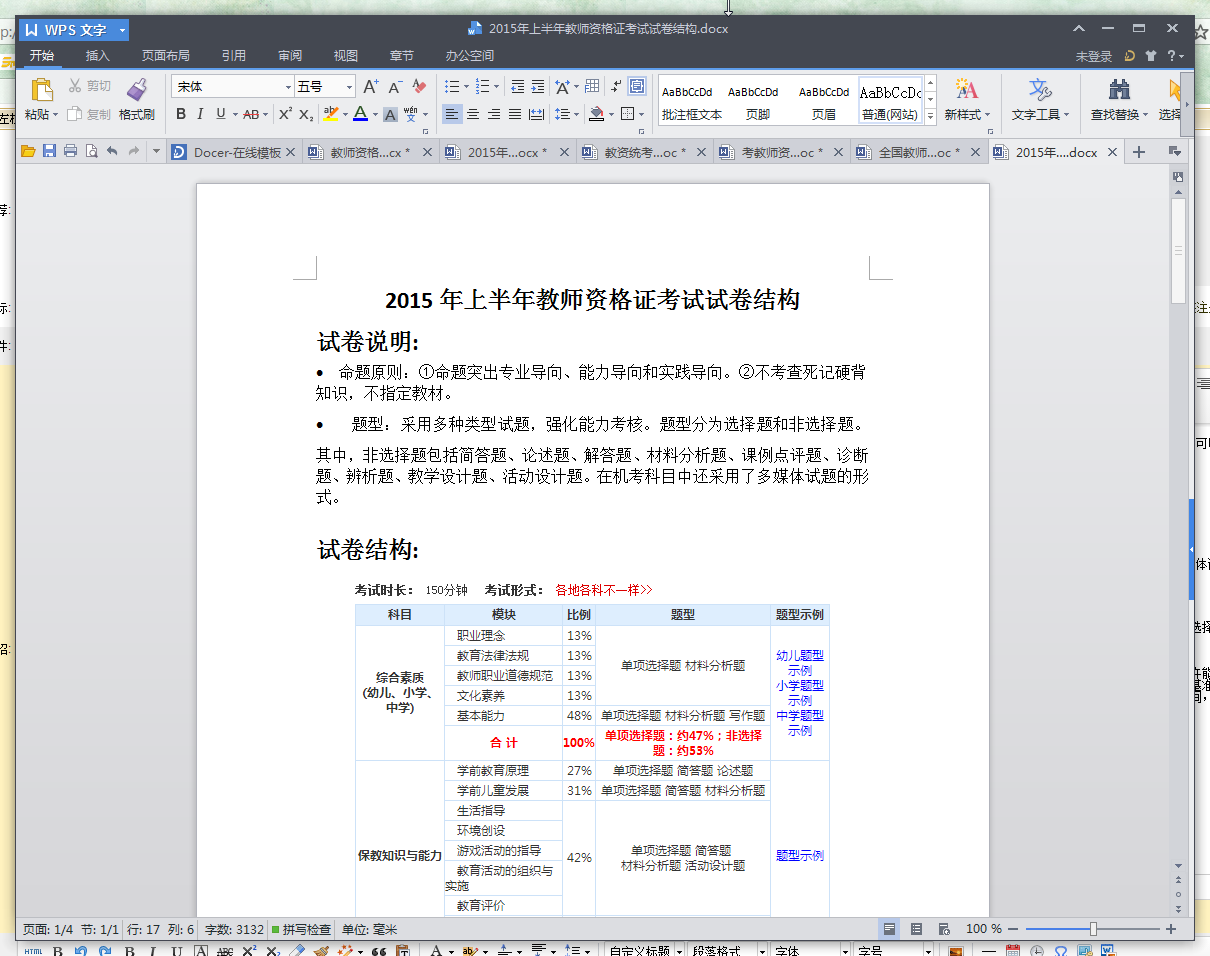This screenshot has width=1210, height=956.
Task: Click the character shading A icon
Action: (391, 114)
